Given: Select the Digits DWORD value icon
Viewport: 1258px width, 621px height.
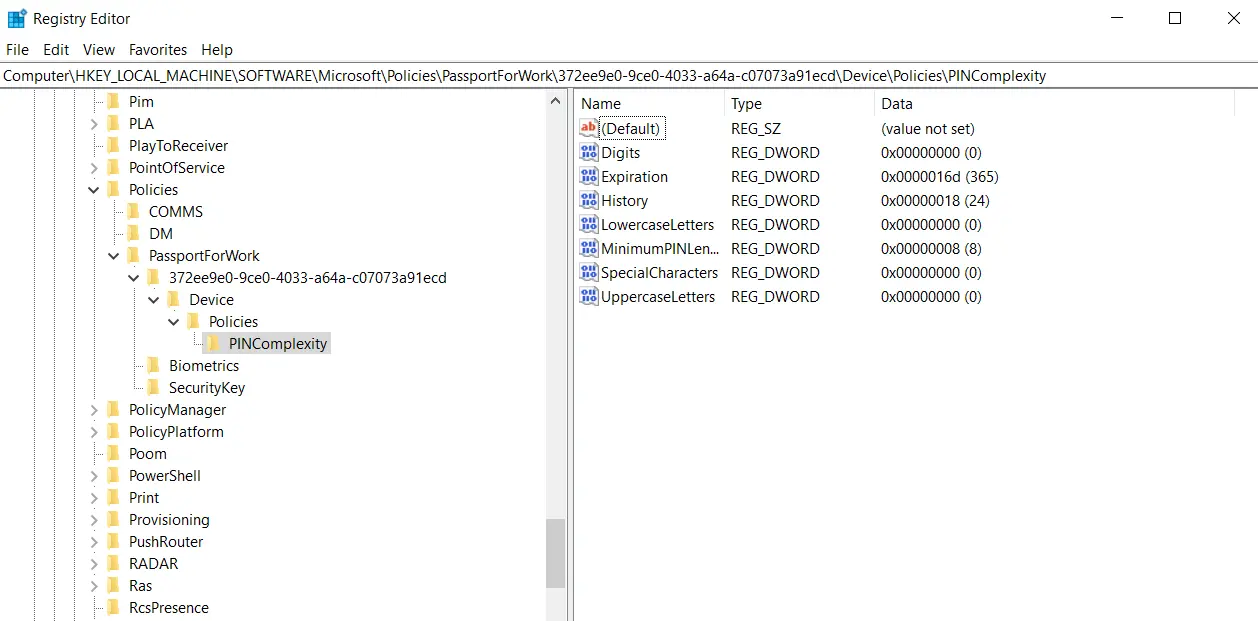Looking at the screenshot, I should click(x=587, y=152).
